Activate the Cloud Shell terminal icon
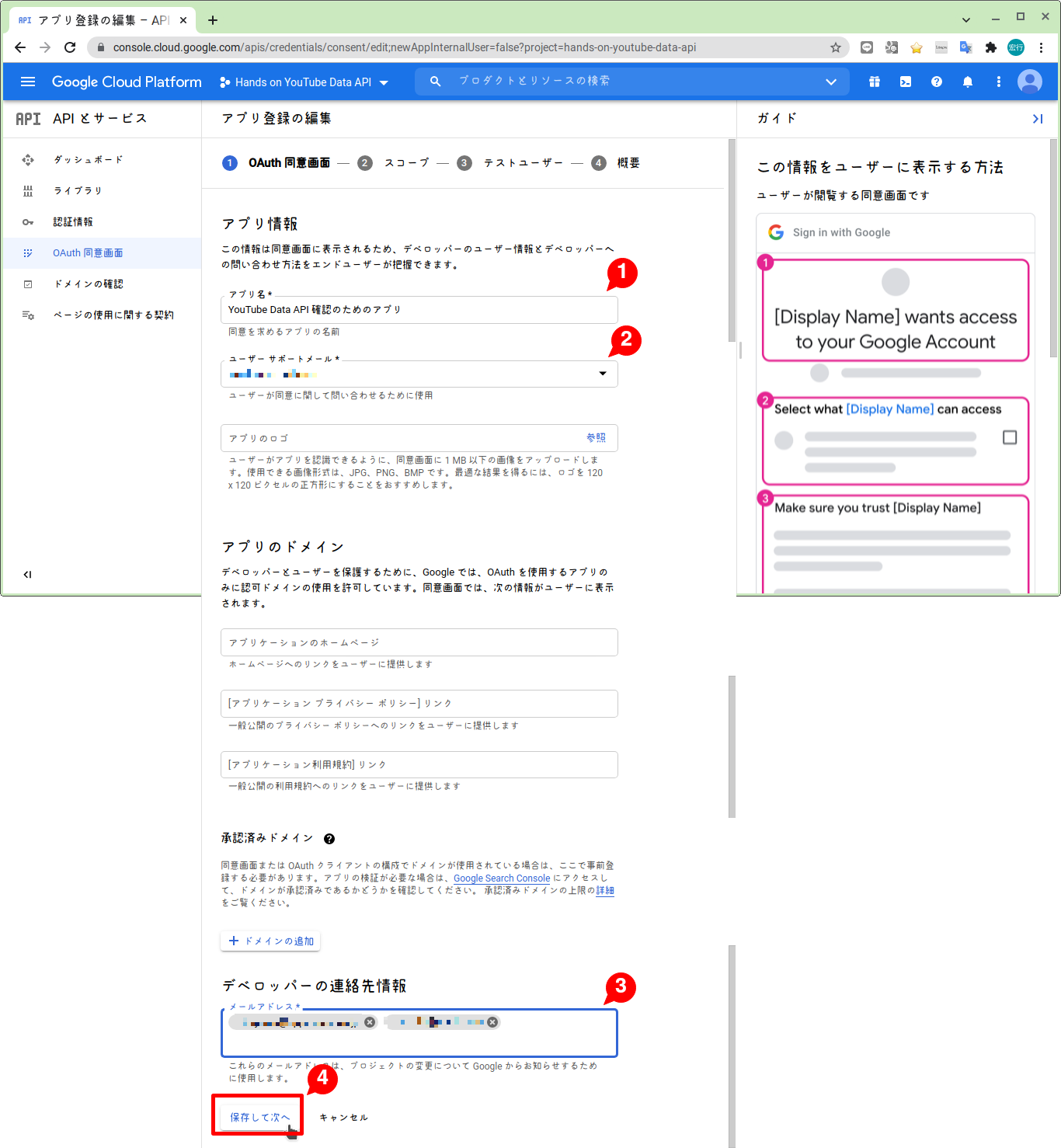The width and height of the screenshot is (1061, 1148). [906, 81]
